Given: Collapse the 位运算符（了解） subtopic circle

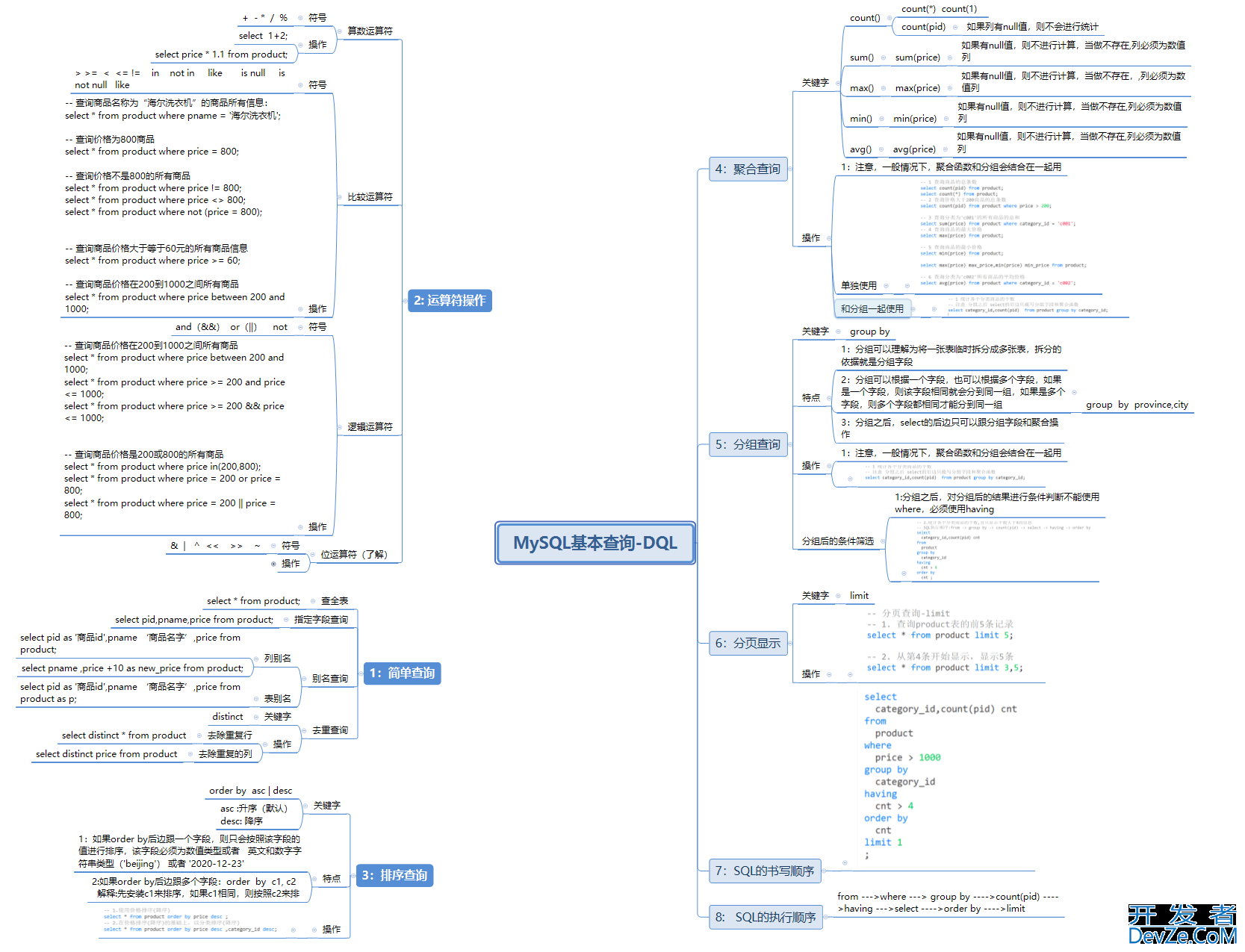Looking at the screenshot, I should pyautogui.click(x=312, y=555).
